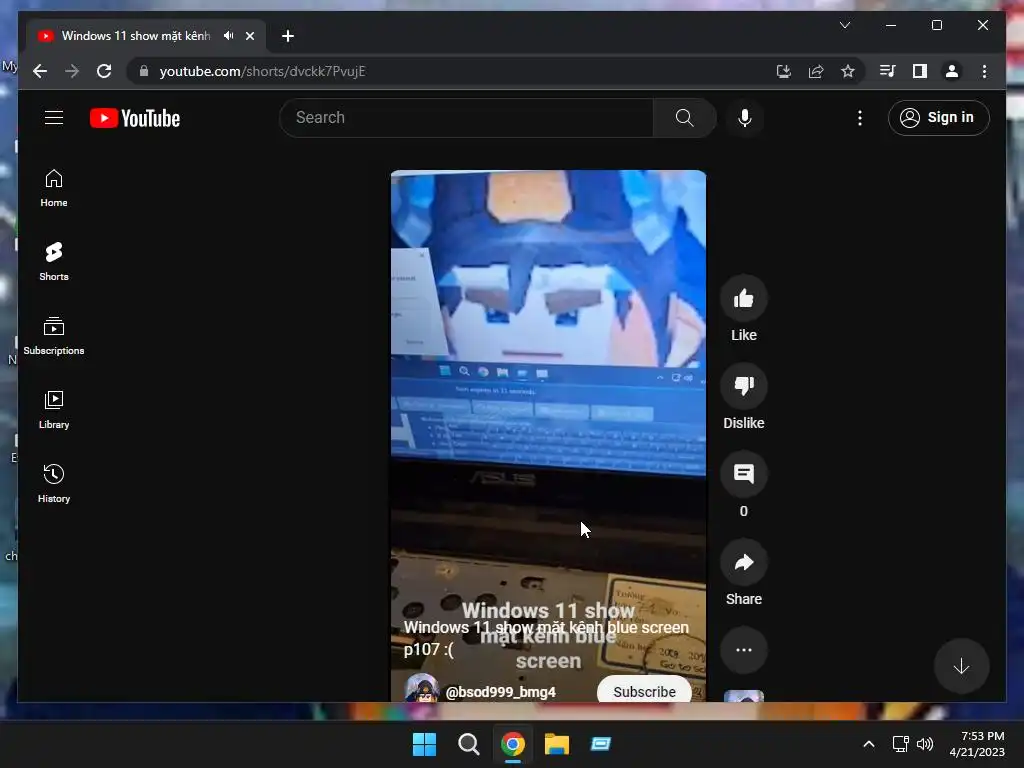1024x768 pixels.
Task: Reload the current page
Action: (x=104, y=71)
